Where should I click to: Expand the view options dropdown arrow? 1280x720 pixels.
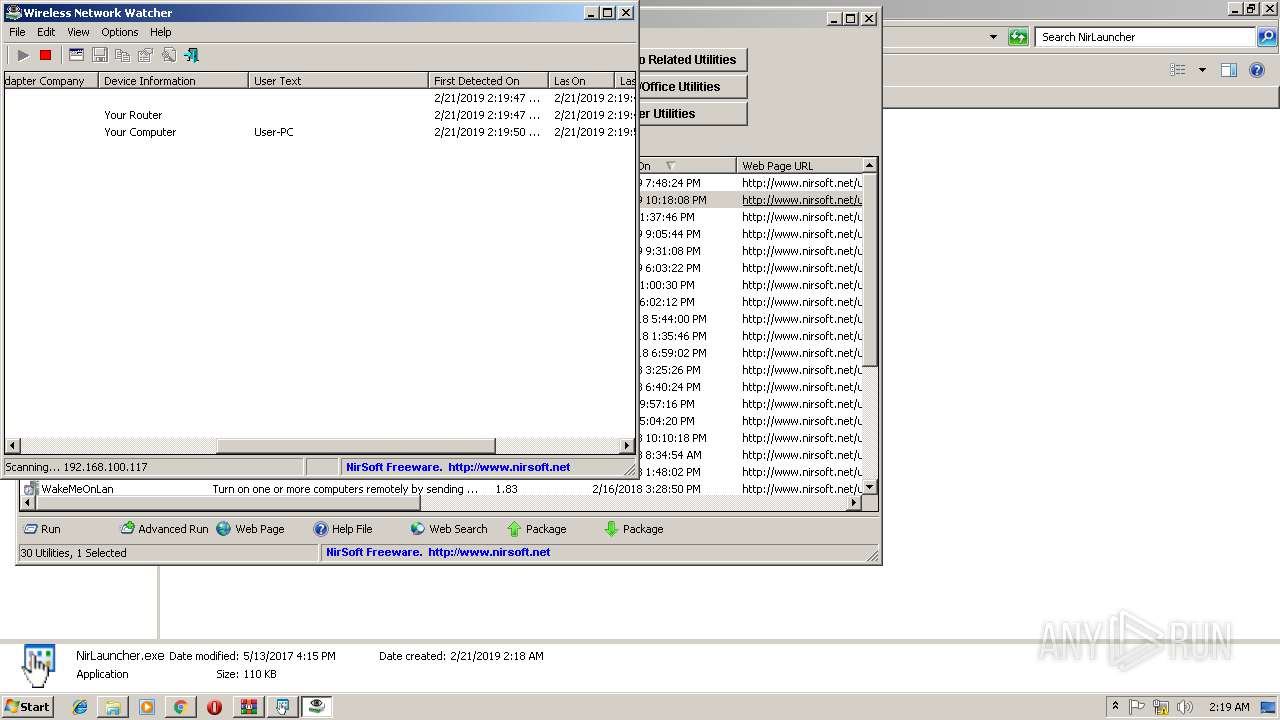pyautogui.click(x=1202, y=70)
